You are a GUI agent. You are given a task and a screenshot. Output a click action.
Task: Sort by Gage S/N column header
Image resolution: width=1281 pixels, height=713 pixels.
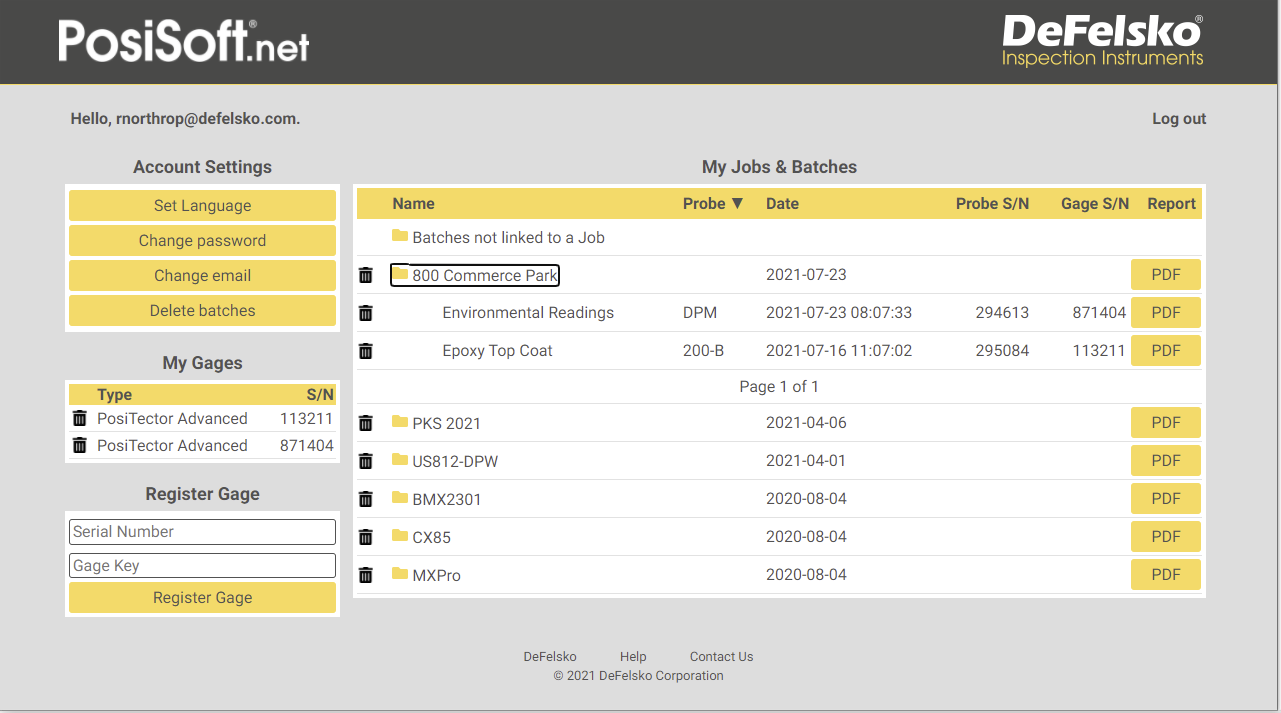tap(1095, 203)
